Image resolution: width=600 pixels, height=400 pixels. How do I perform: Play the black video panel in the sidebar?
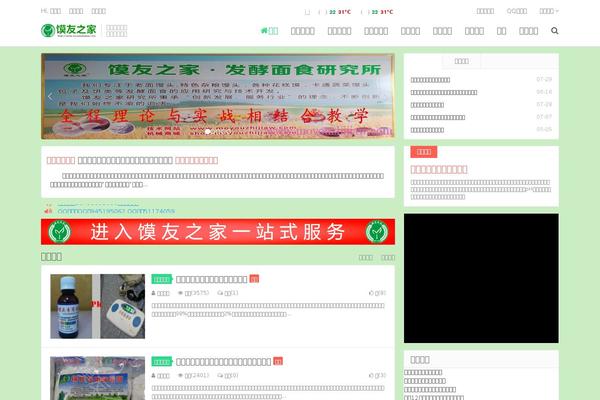pos(481,278)
